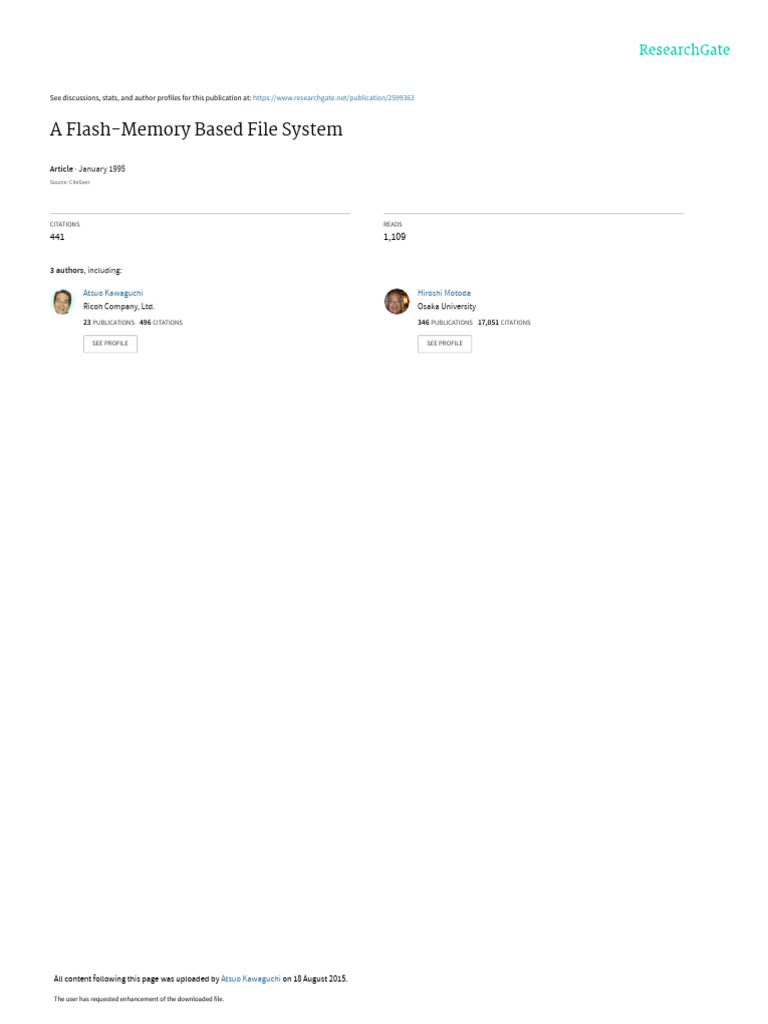This screenshot has width=768, height=1024.
Task: Click the 3 authors, including text
Action: click(86, 270)
